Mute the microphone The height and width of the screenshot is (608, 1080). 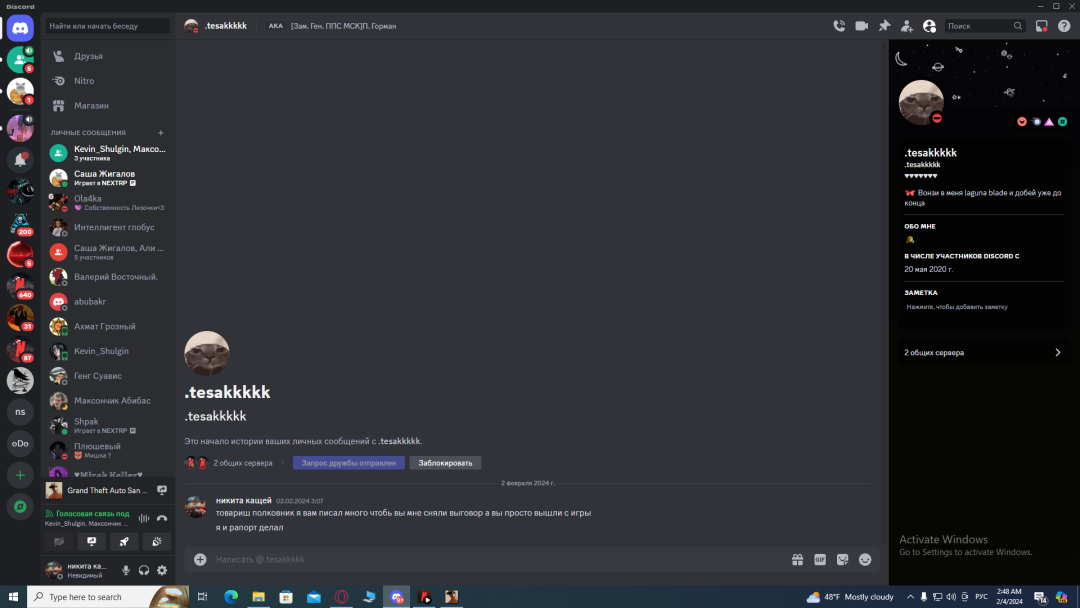click(x=126, y=570)
